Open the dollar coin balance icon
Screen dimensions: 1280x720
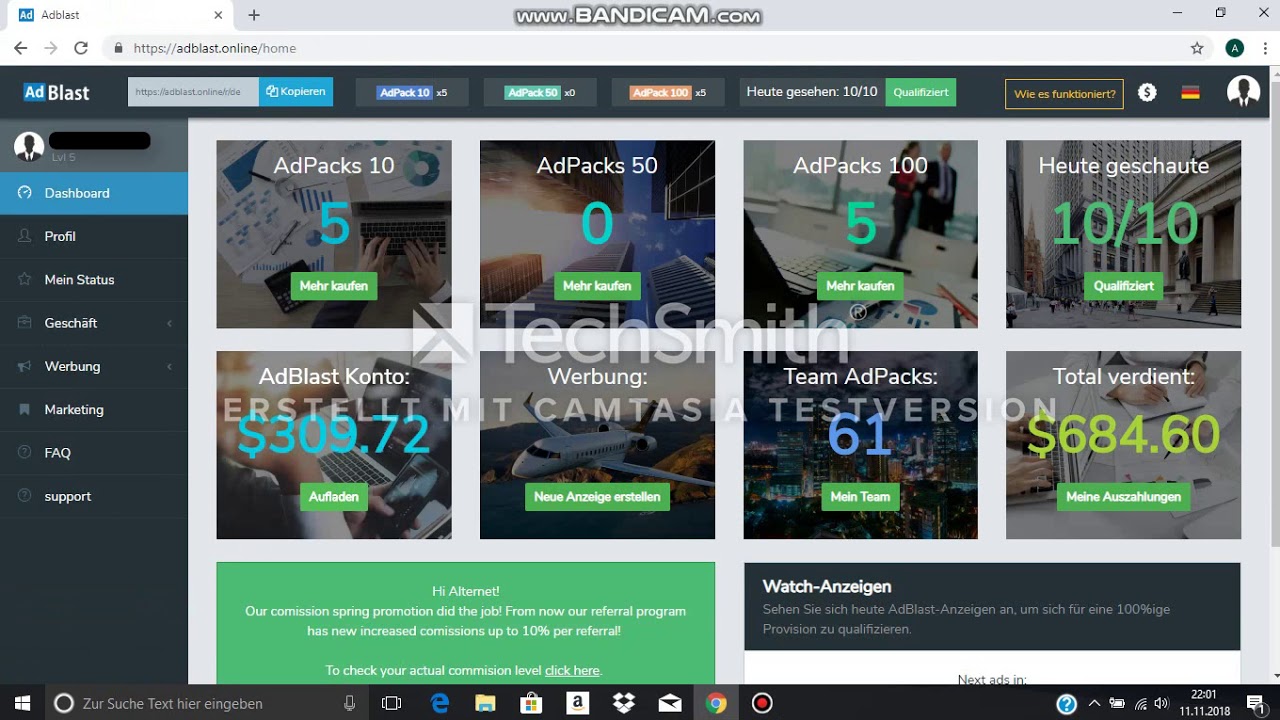click(1147, 92)
